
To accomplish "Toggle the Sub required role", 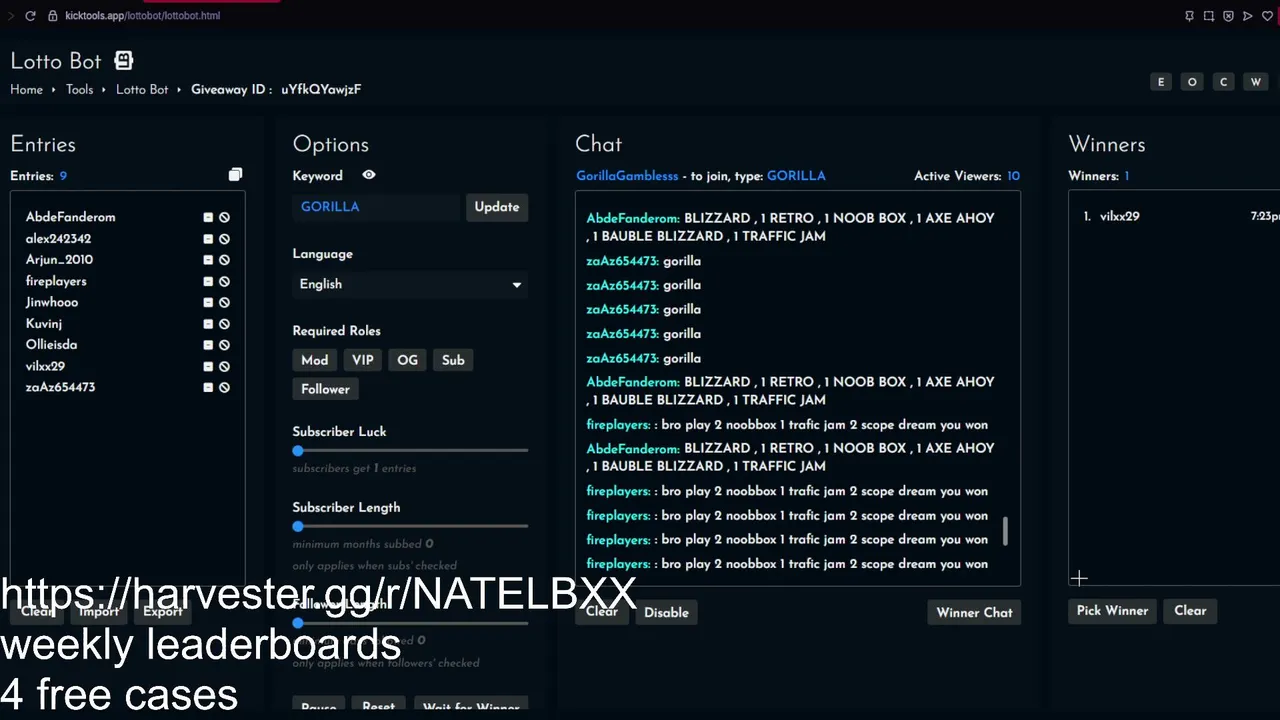I will (x=453, y=360).
